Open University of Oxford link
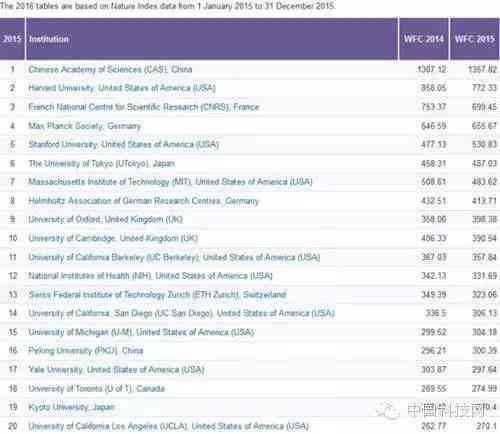The image size is (500, 434). [x=106, y=219]
